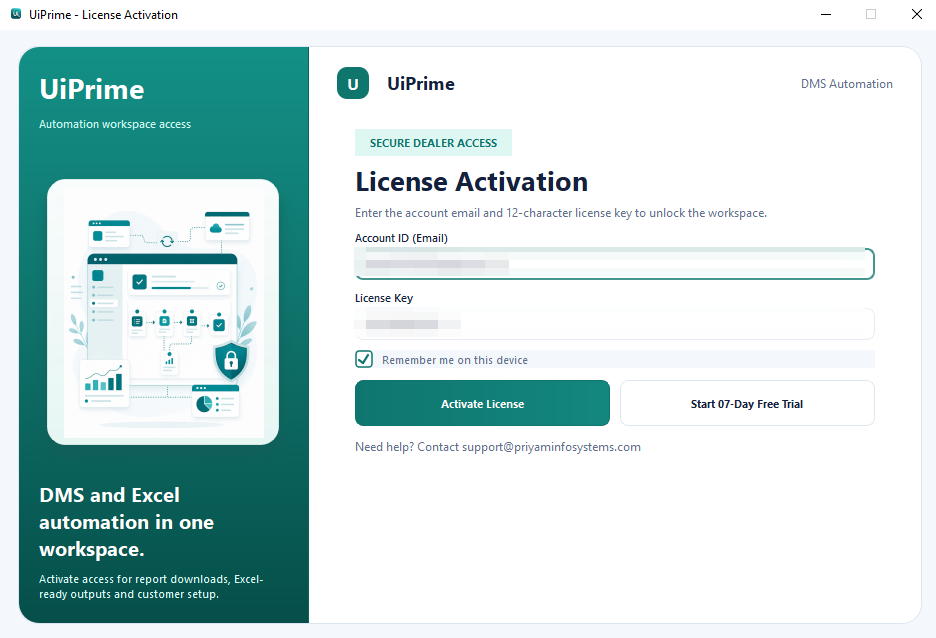Click the Activate License button

tap(482, 403)
